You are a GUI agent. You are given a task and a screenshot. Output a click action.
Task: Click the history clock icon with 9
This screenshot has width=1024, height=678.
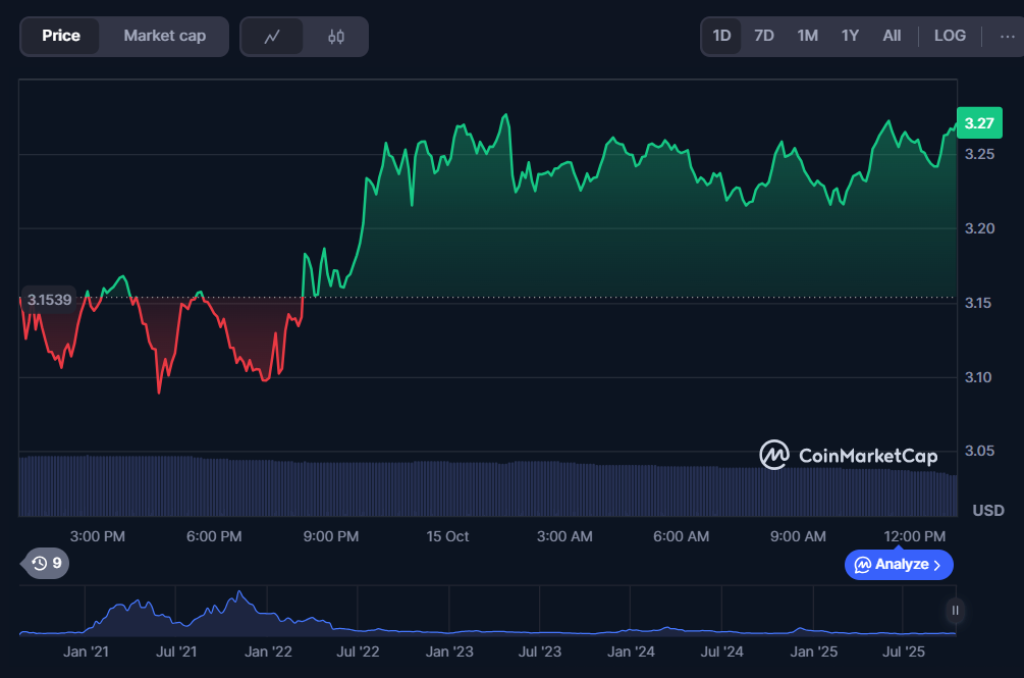tap(46, 564)
